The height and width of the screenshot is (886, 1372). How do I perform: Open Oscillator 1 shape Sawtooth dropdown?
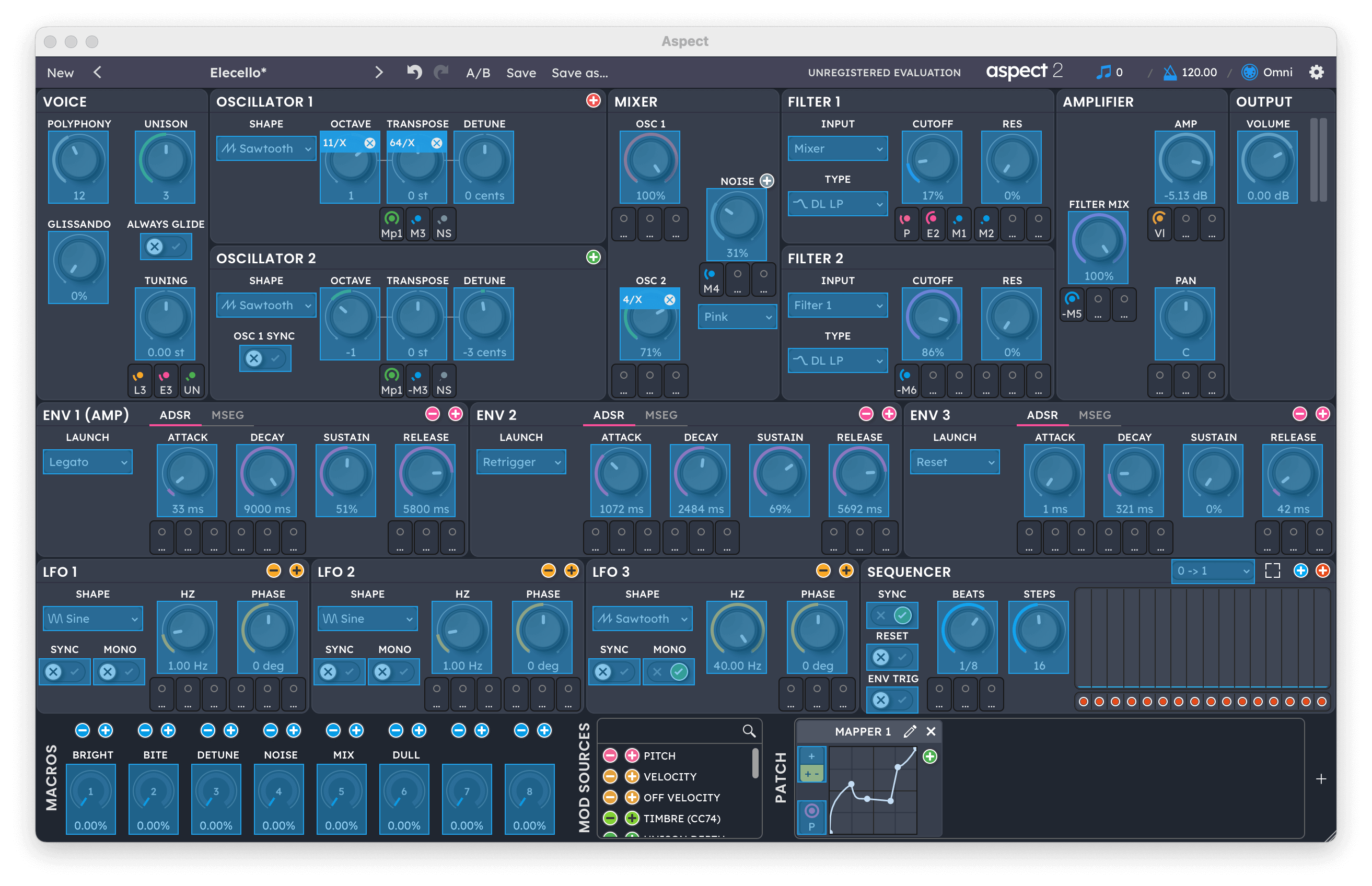(266, 148)
